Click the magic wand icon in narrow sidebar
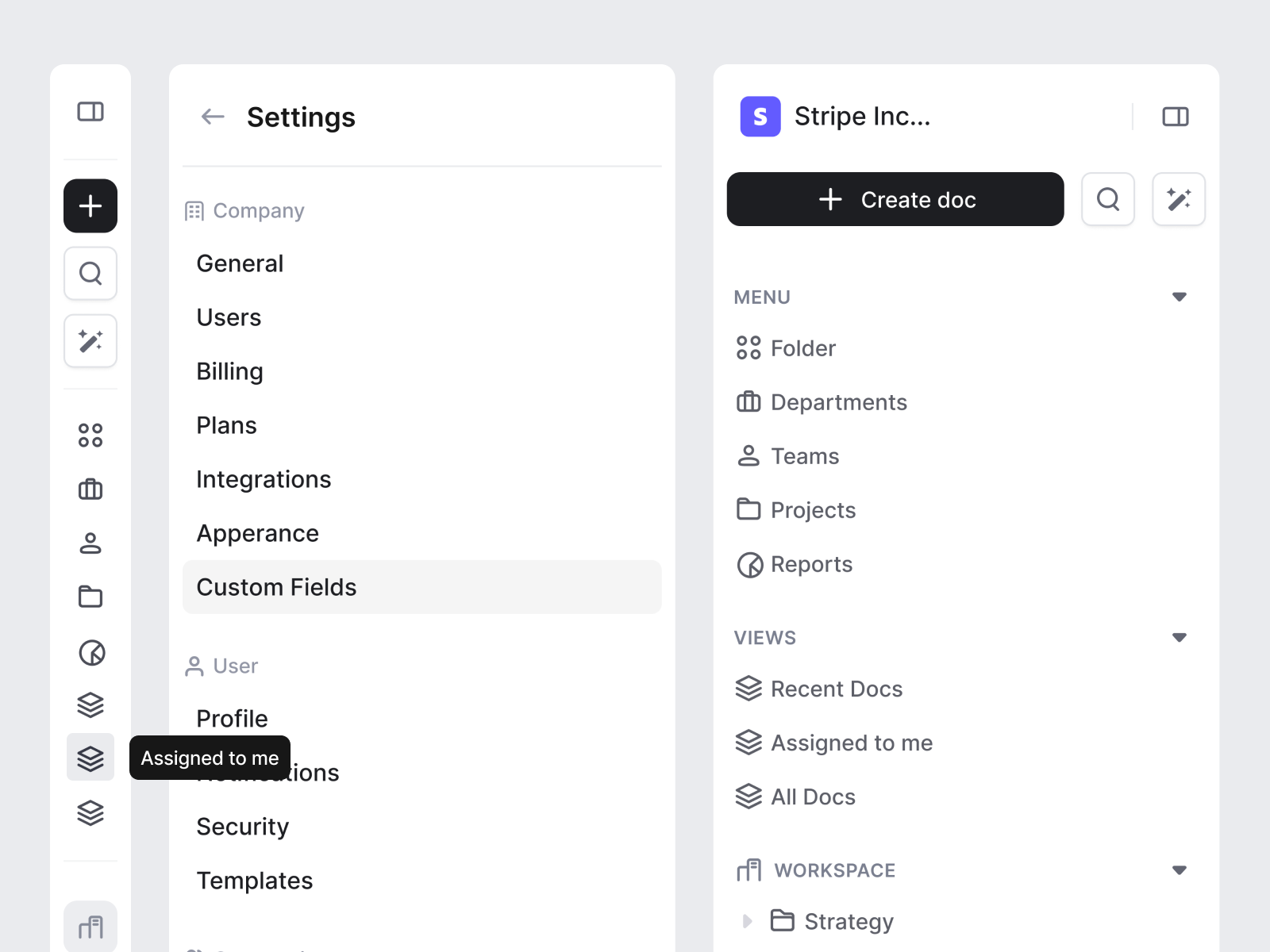Viewport: 1270px width, 952px height. (x=90, y=341)
